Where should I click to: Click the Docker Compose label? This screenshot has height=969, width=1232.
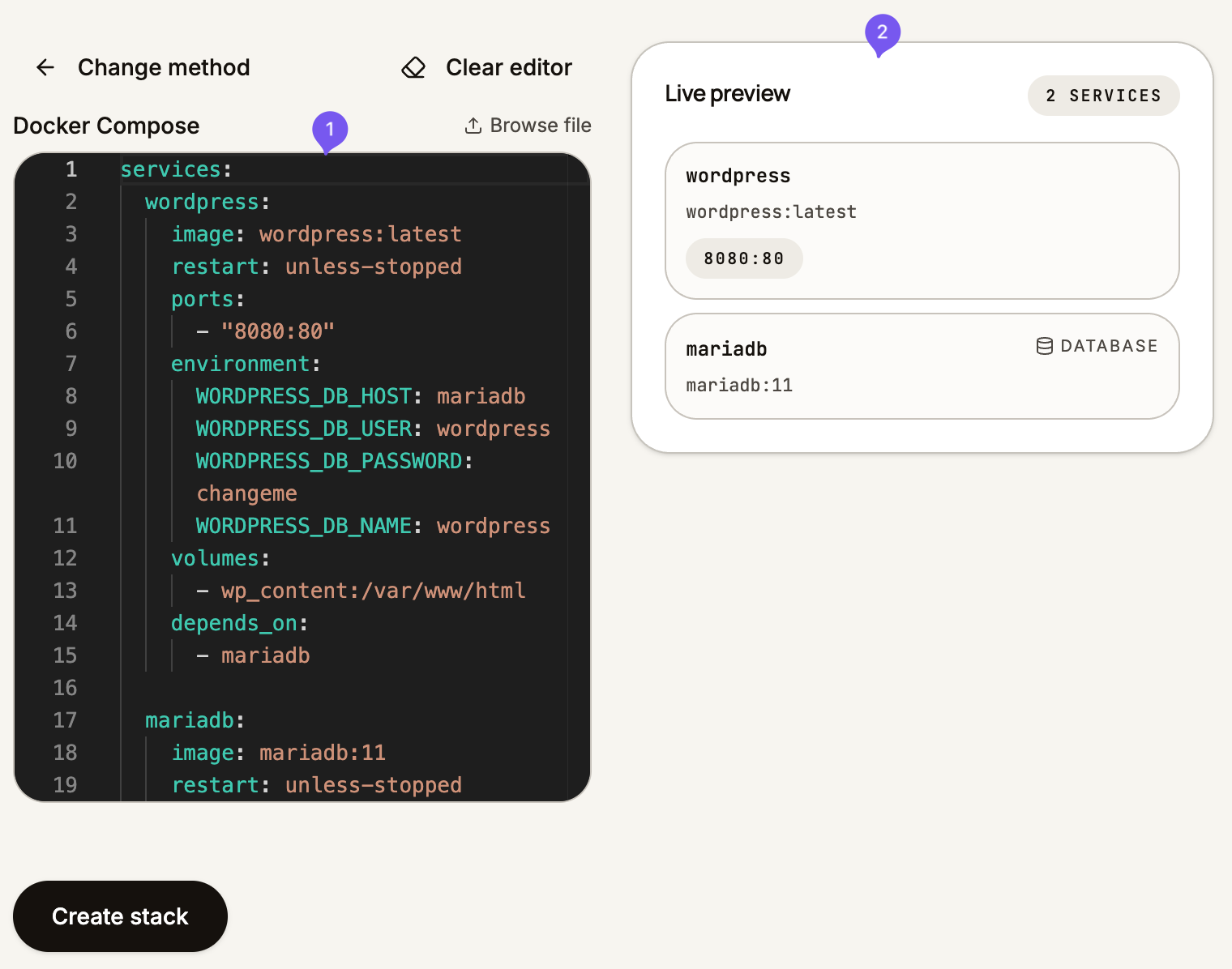(x=106, y=126)
